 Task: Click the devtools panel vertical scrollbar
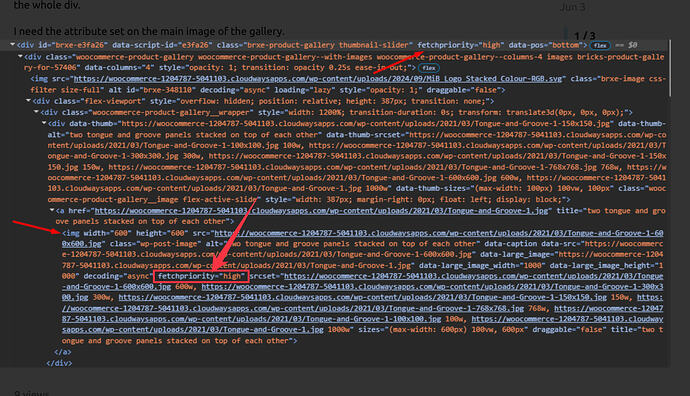[670, 68]
